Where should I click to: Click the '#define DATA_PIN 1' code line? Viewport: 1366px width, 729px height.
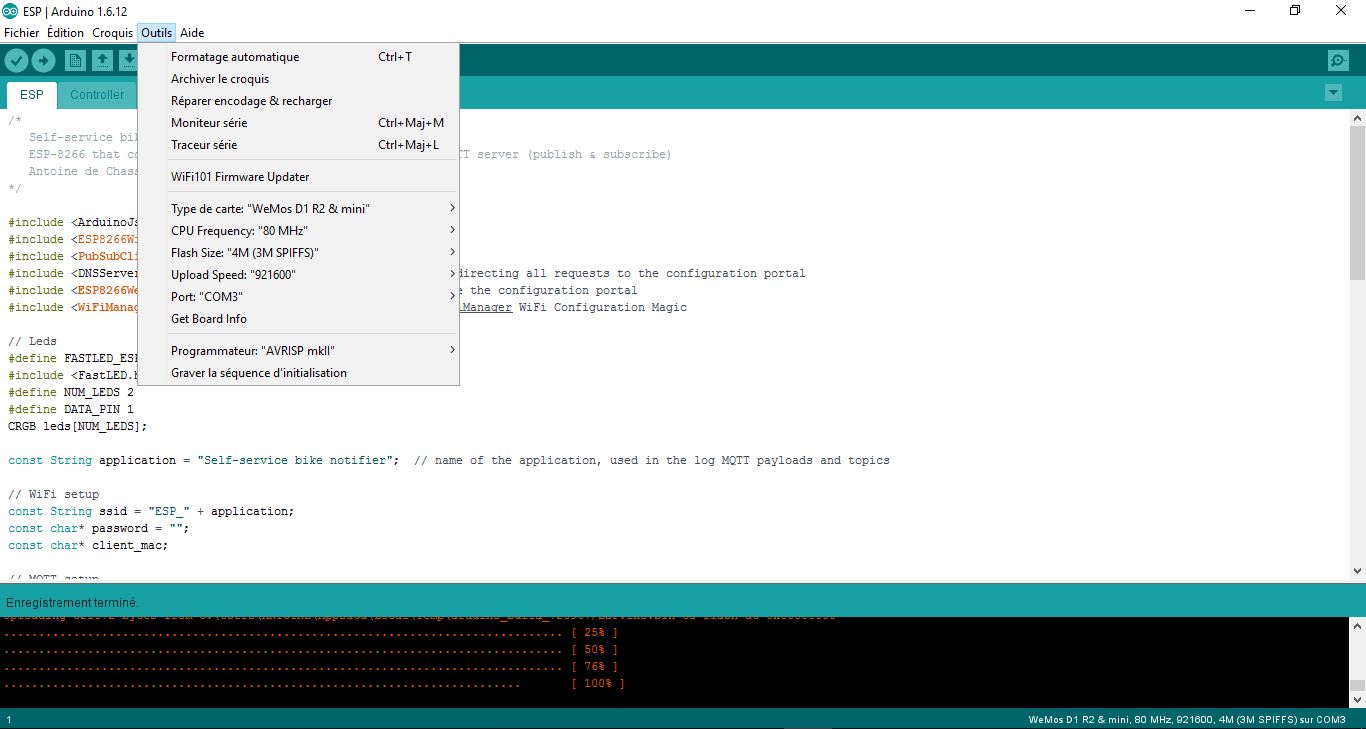point(71,410)
